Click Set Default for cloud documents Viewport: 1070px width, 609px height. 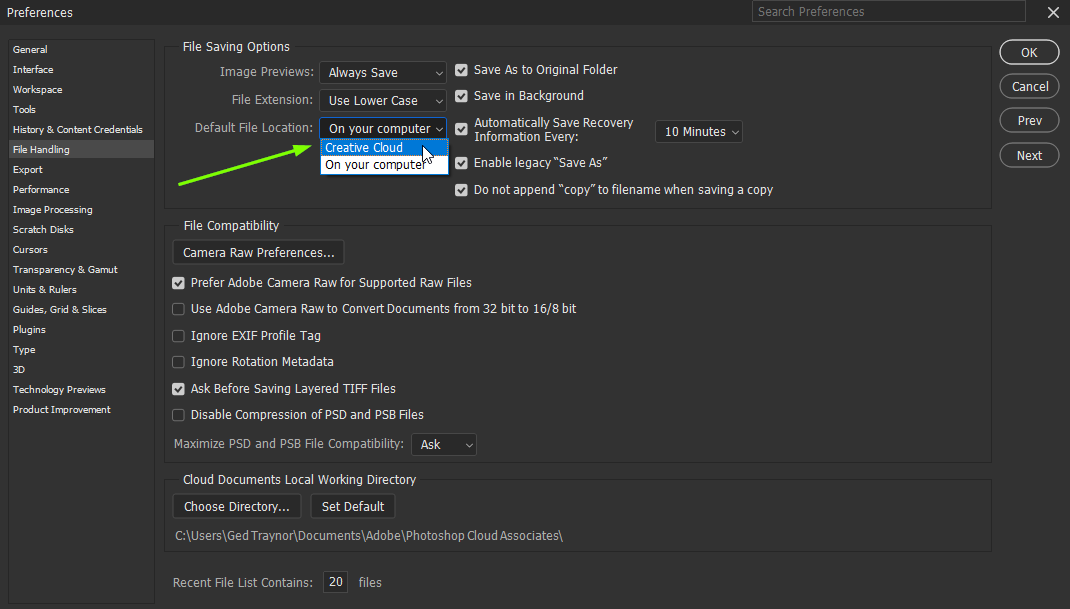click(352, 506)
